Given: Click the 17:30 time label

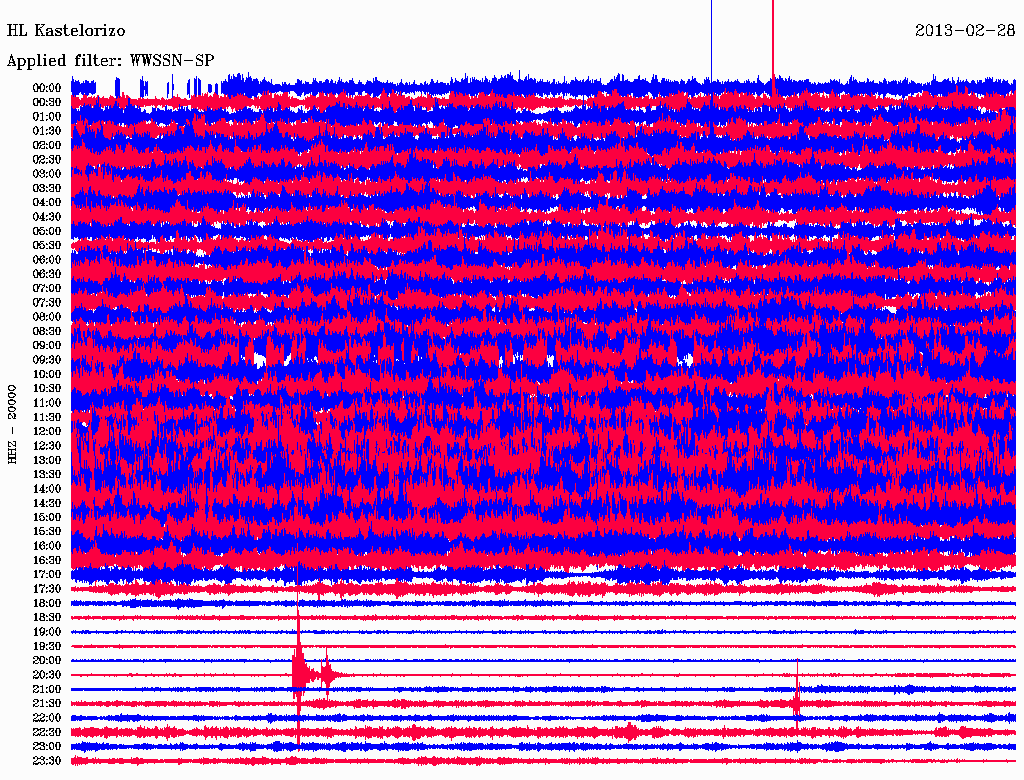Looking at the screenshot, I should (x=47, y=589).
